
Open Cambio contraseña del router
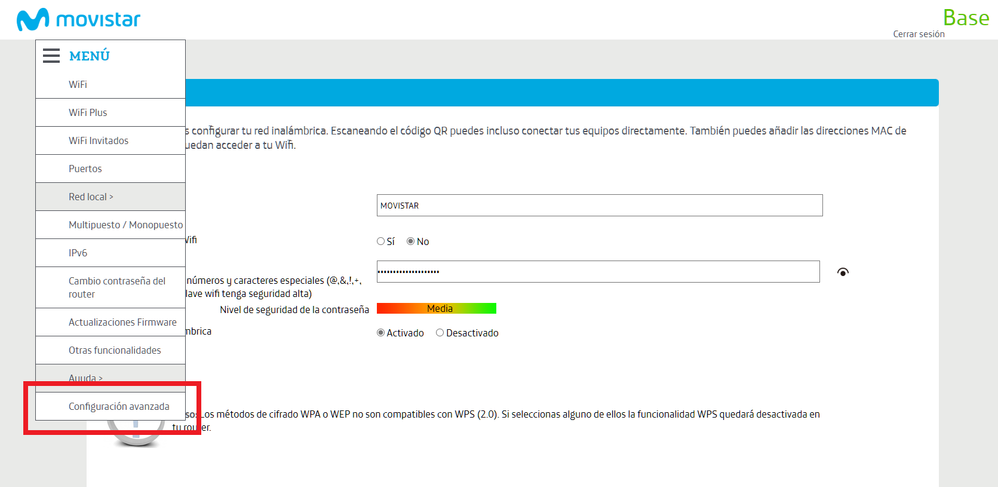116,287
